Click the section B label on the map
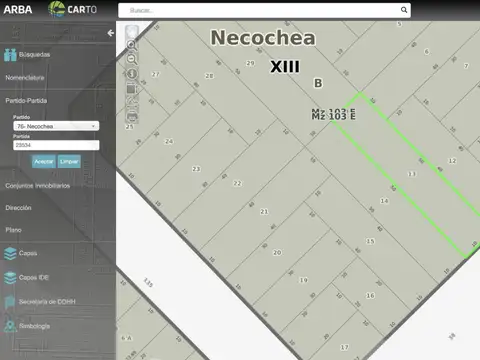 click(x=318, y=83)
